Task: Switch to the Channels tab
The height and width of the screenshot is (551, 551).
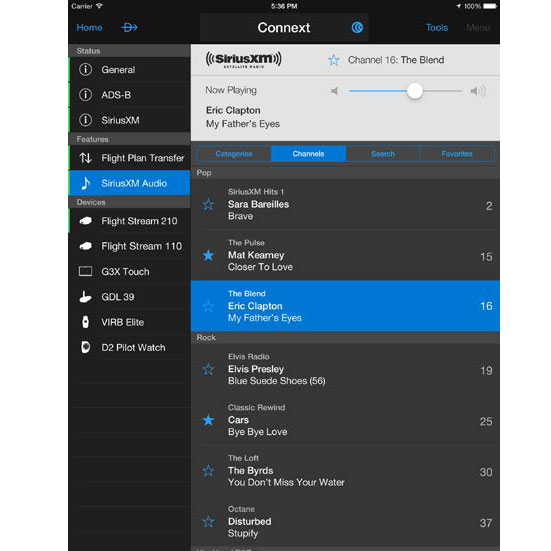Action: coord(308,154)
